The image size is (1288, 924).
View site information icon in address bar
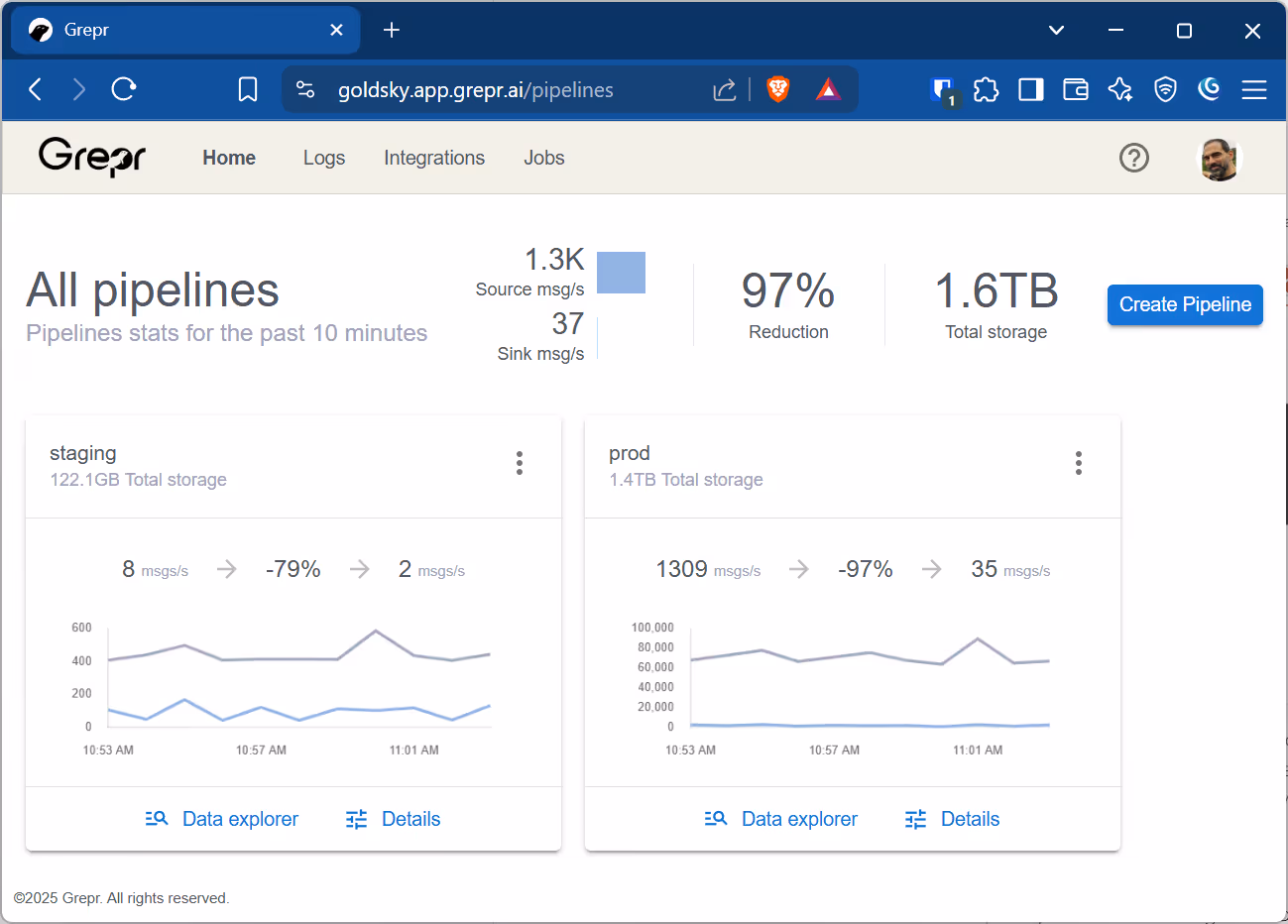click(x=305, y=90)
